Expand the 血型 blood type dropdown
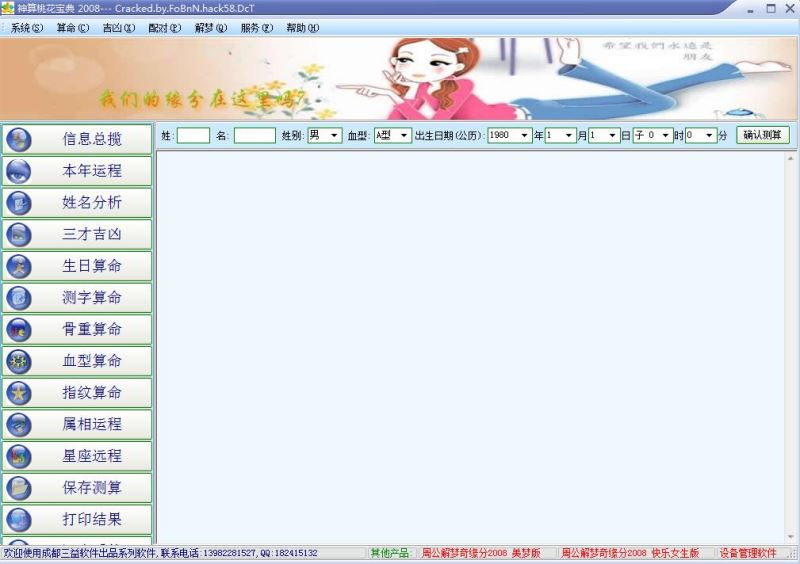 404,135
